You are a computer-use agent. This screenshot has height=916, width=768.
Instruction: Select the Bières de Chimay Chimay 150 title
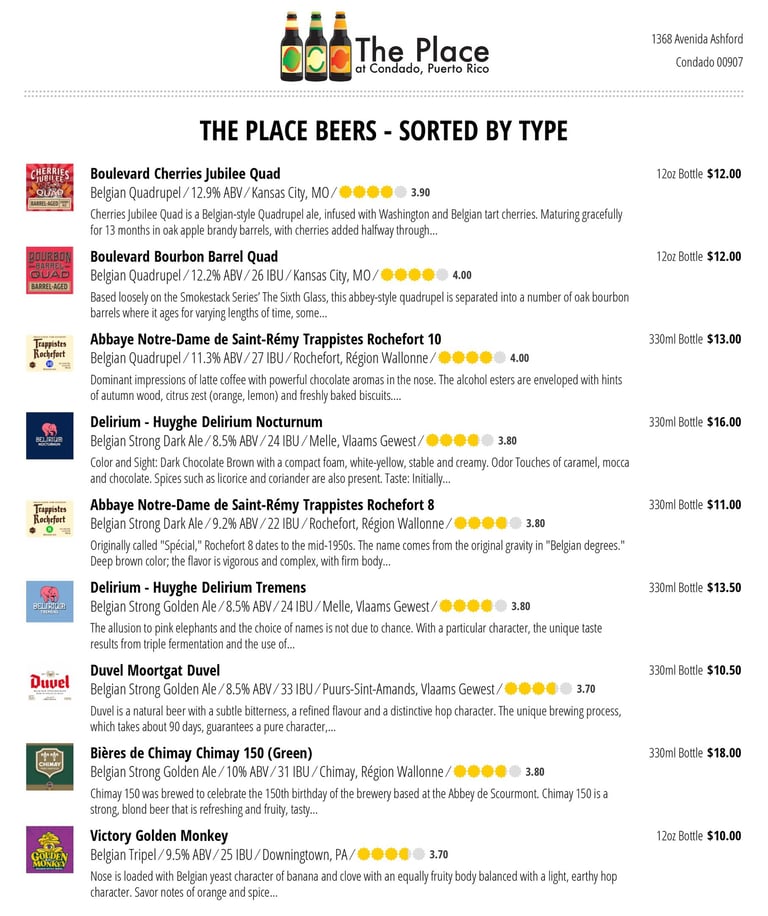coord(201,753)
